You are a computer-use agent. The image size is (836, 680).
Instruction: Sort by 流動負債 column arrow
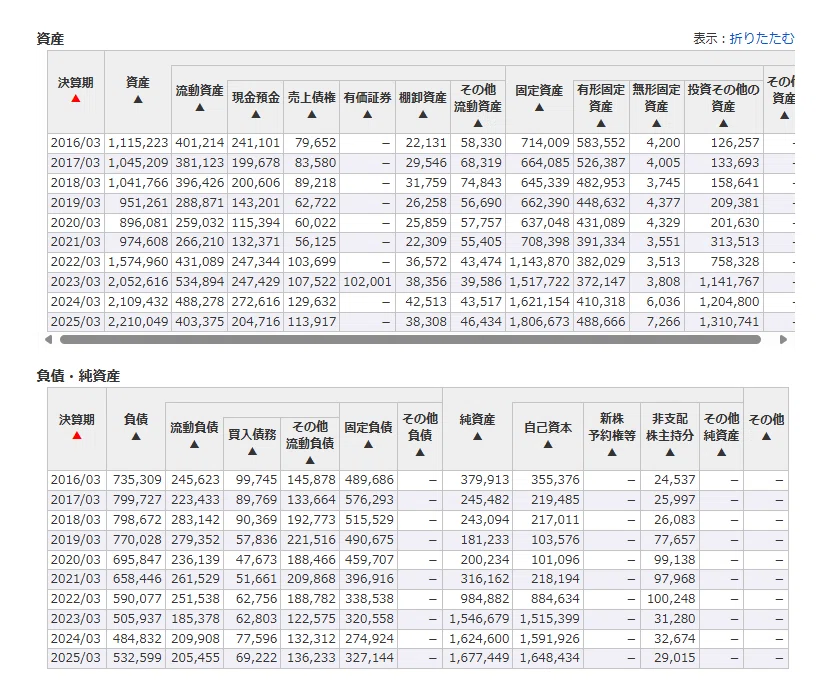point(195,444)
